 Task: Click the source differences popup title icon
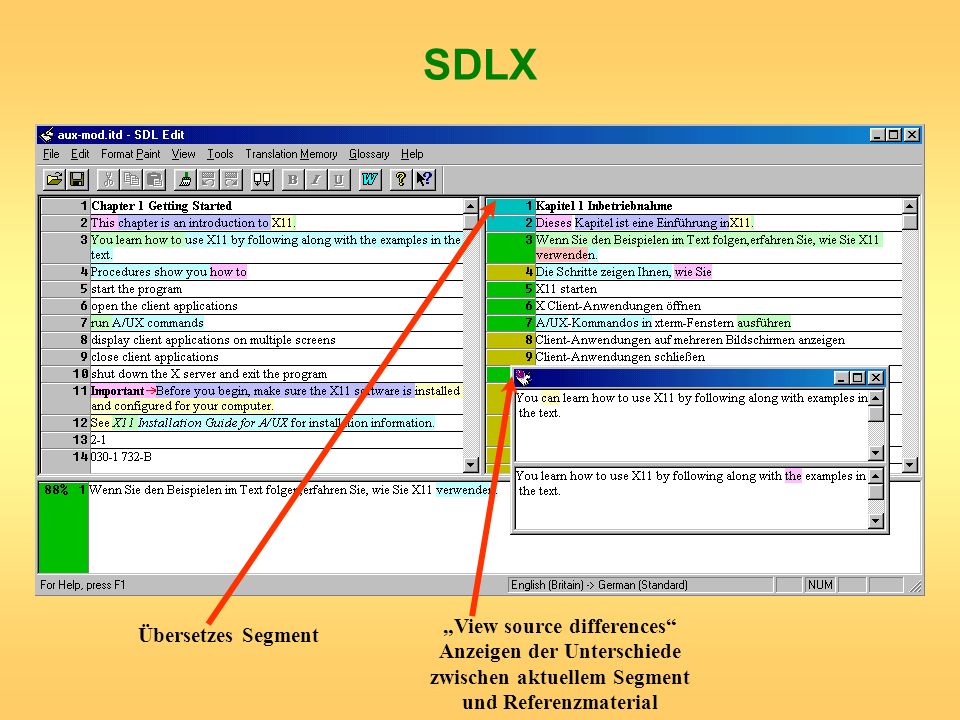click(x=522, y=378)
